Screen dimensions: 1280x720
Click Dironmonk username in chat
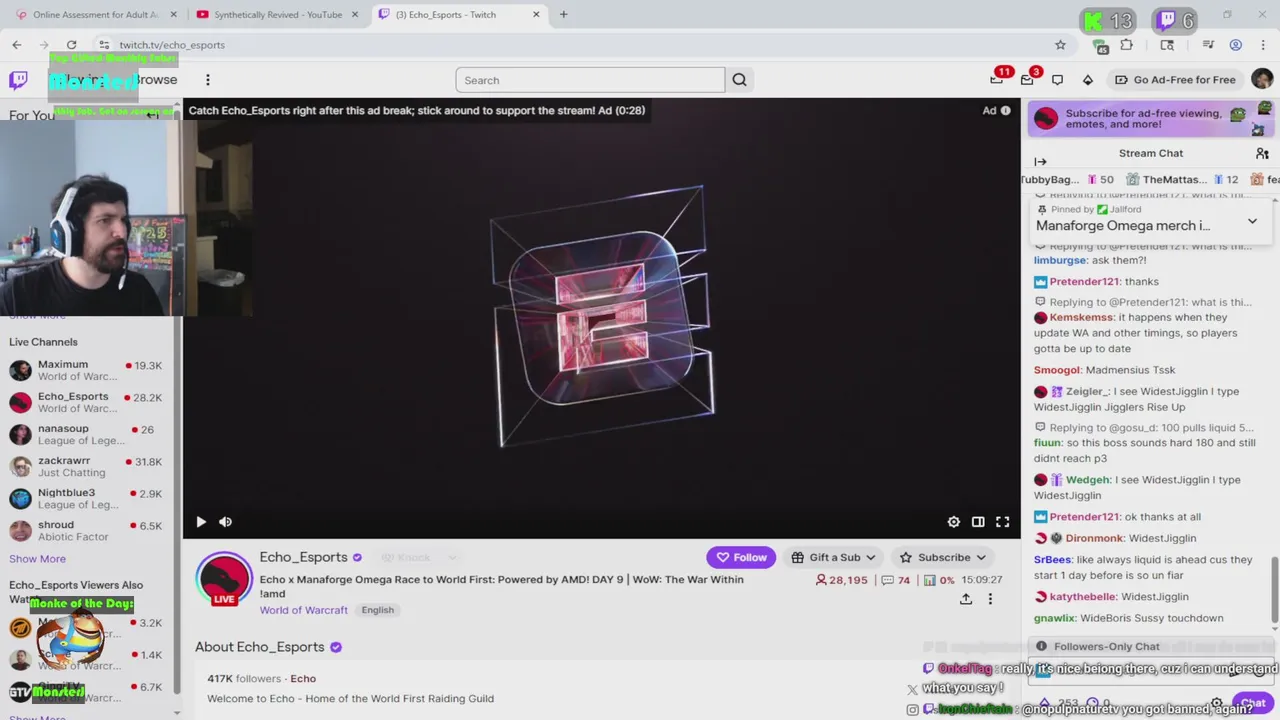click(x=1094, y=538)
